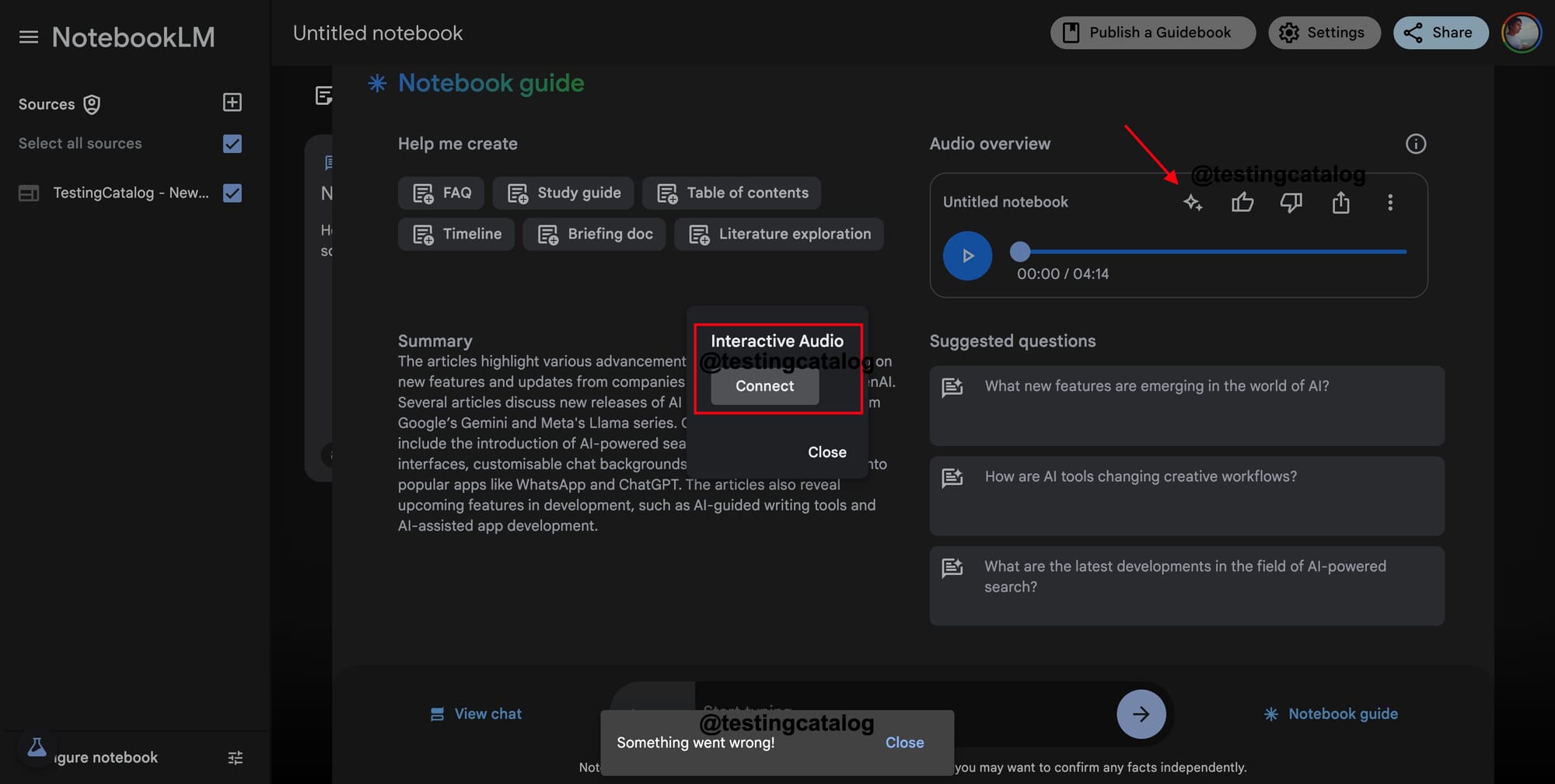1555x784 pixels.
Task: Seek the audio progress slider
Action: tap(1212, 252)
